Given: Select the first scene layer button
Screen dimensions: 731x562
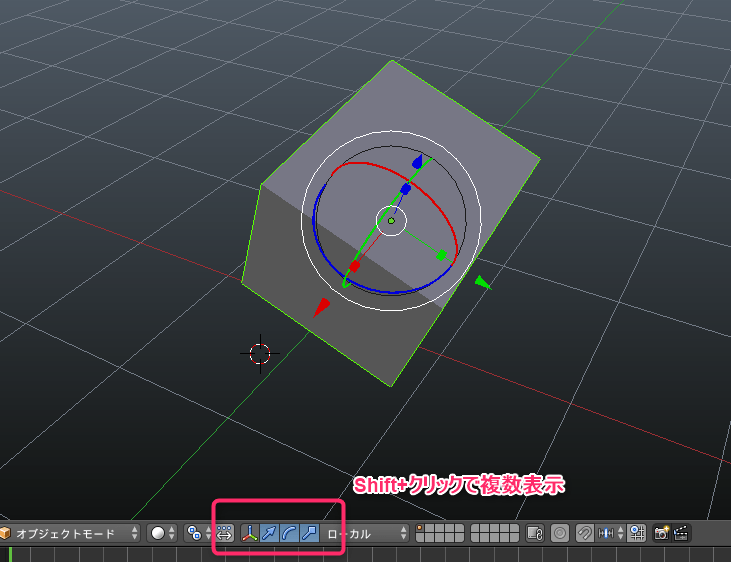Looking at the screenshot, I should click(422, 529).
